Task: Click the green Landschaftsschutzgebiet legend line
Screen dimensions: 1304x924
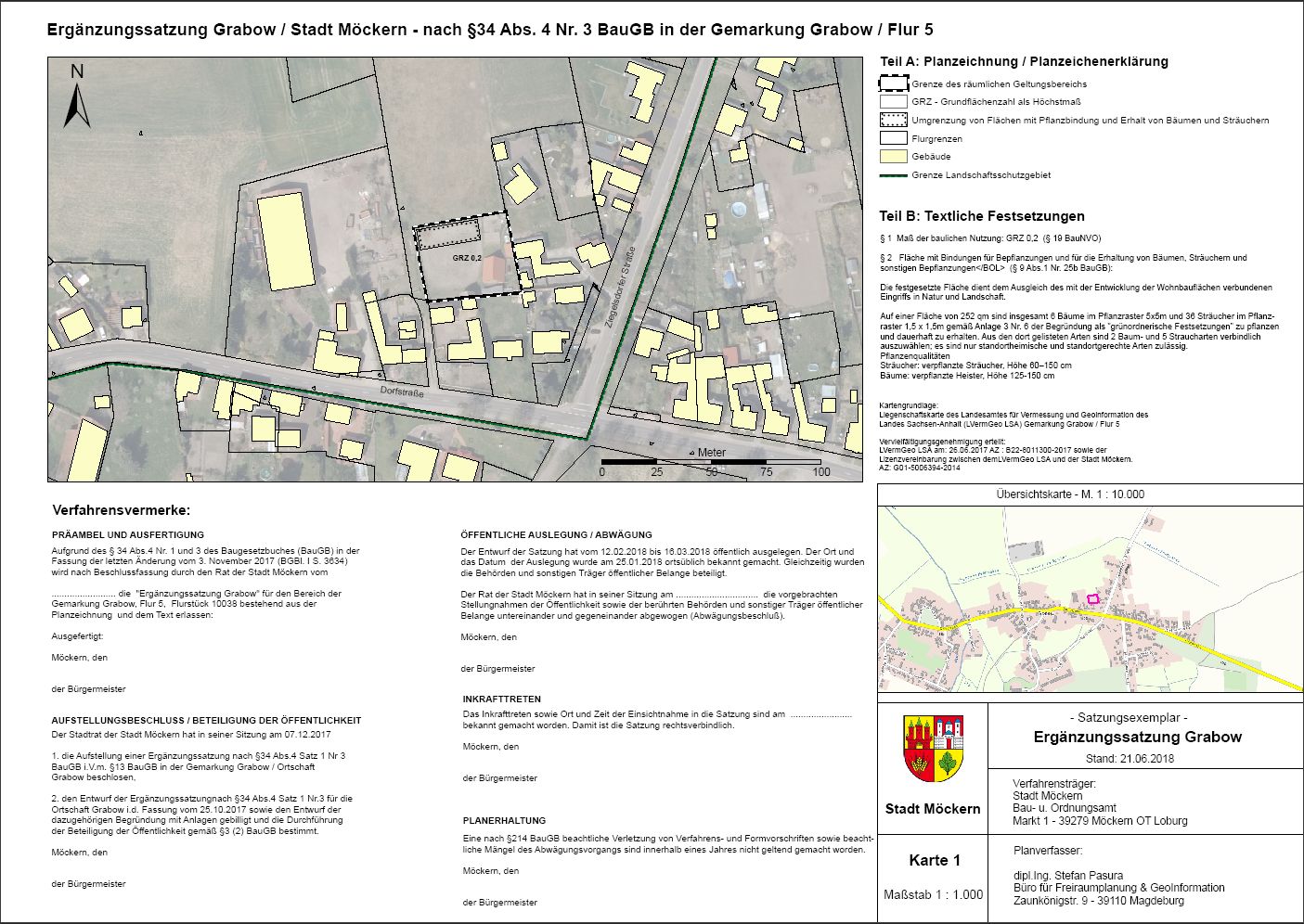Action: [893, 175]
